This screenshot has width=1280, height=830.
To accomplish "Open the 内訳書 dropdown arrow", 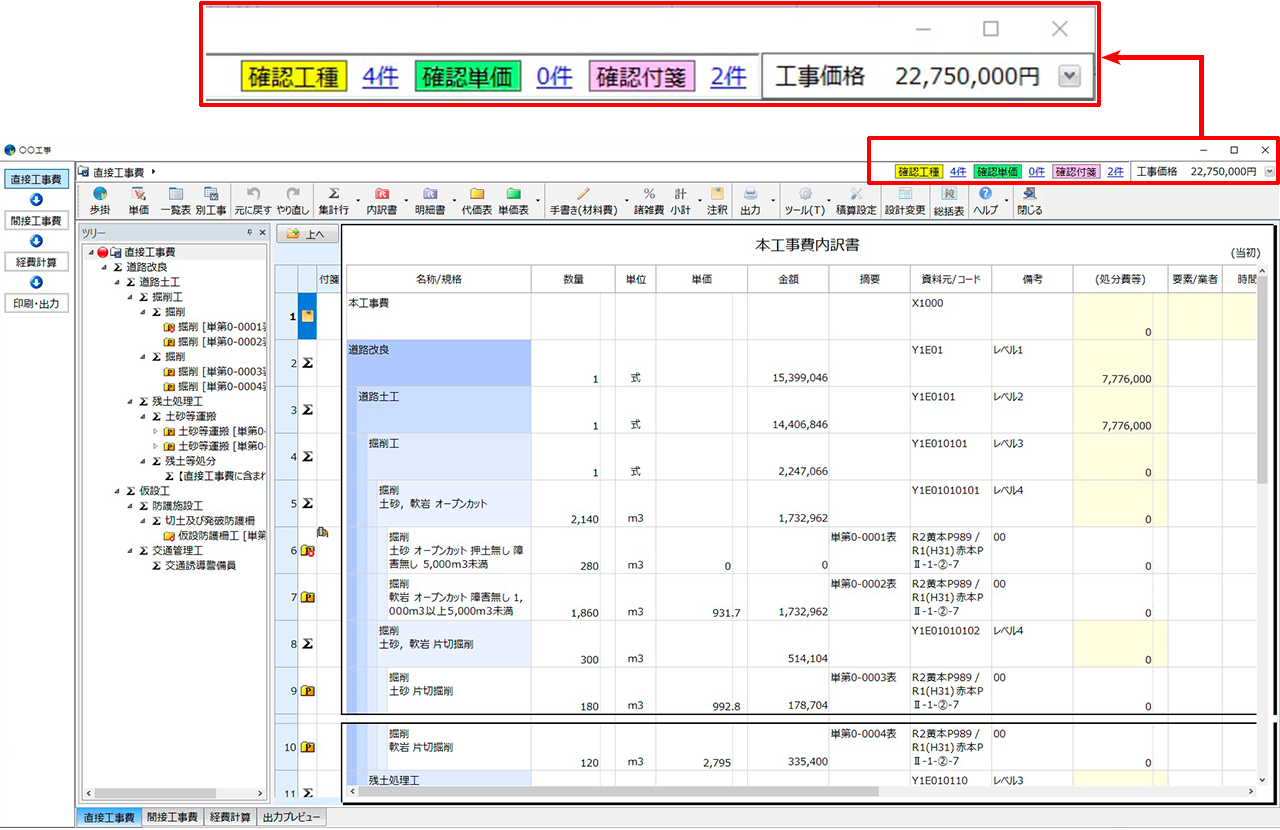I will click(405, 201).
